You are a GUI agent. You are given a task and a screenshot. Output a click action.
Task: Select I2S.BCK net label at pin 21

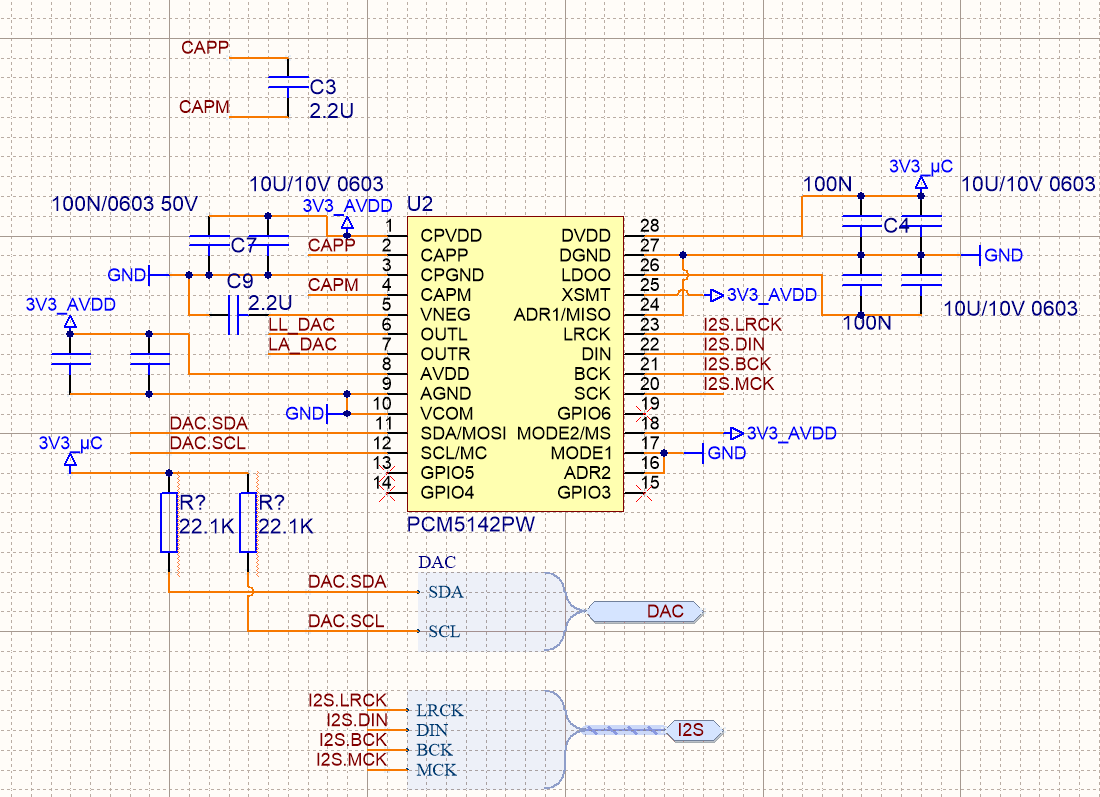737,364
